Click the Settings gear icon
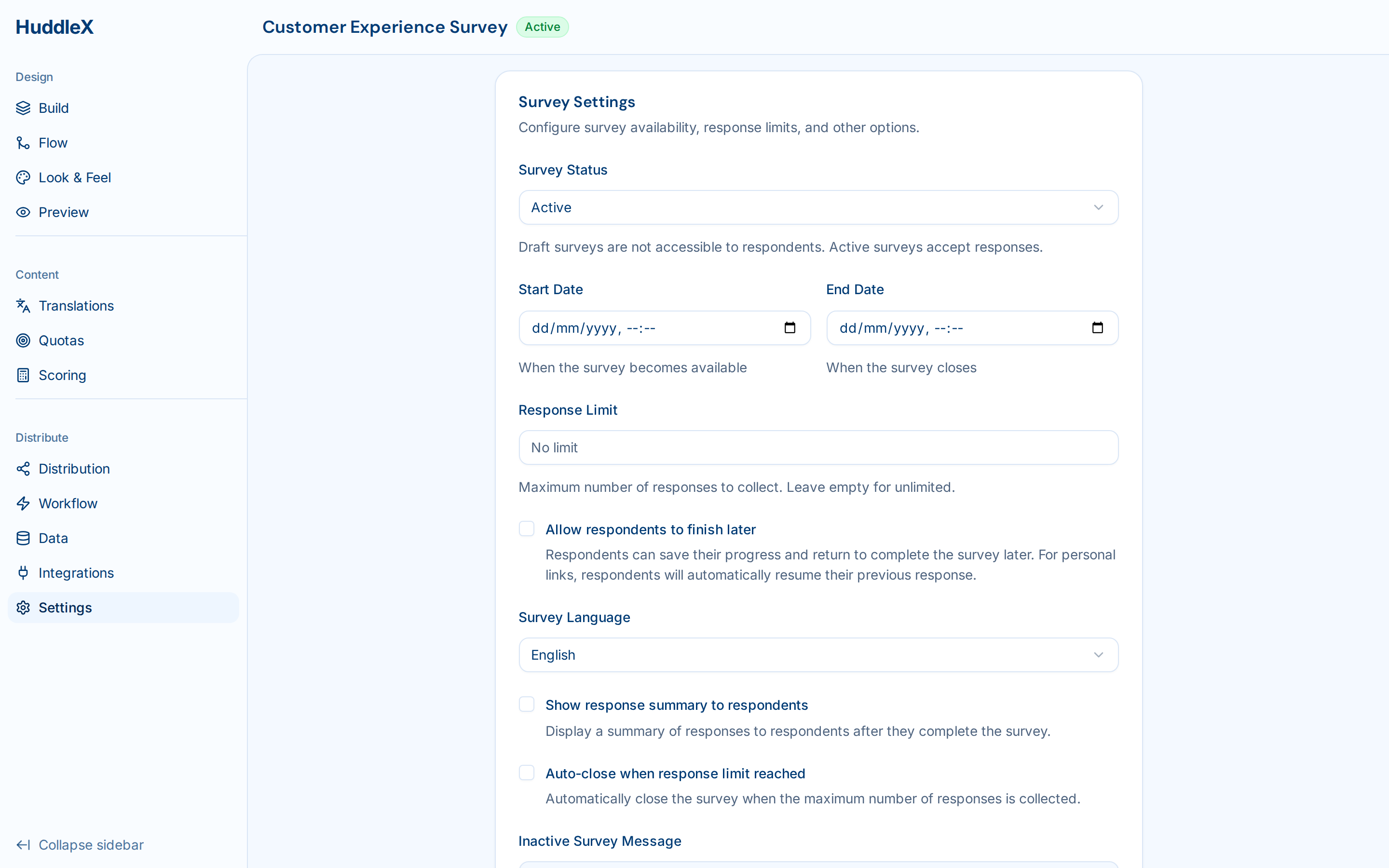The height and width of the screenshot is (868, 1389). 23,608
